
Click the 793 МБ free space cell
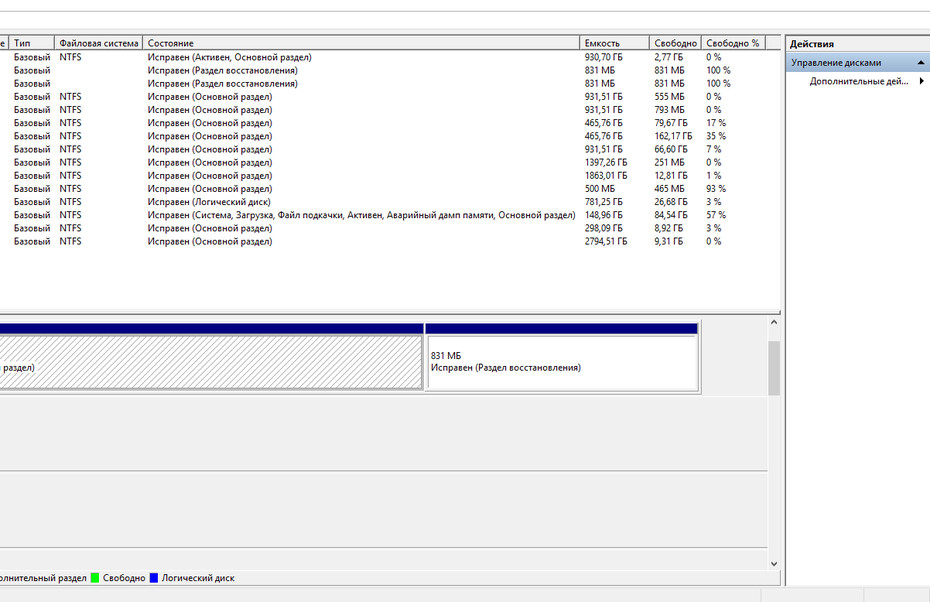pyautogui.click(x=669, y=110)
